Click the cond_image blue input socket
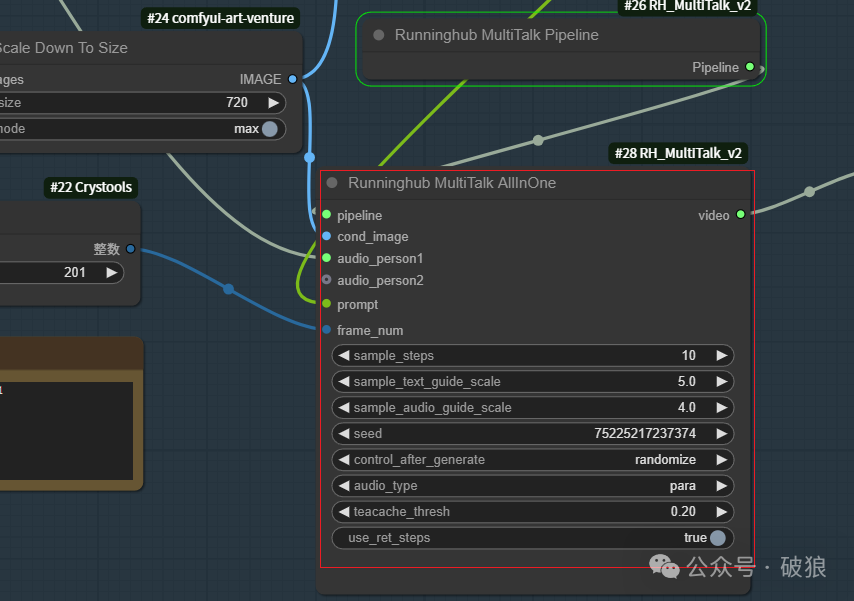Viewport: 854px width, 601px height. point(326,236)
